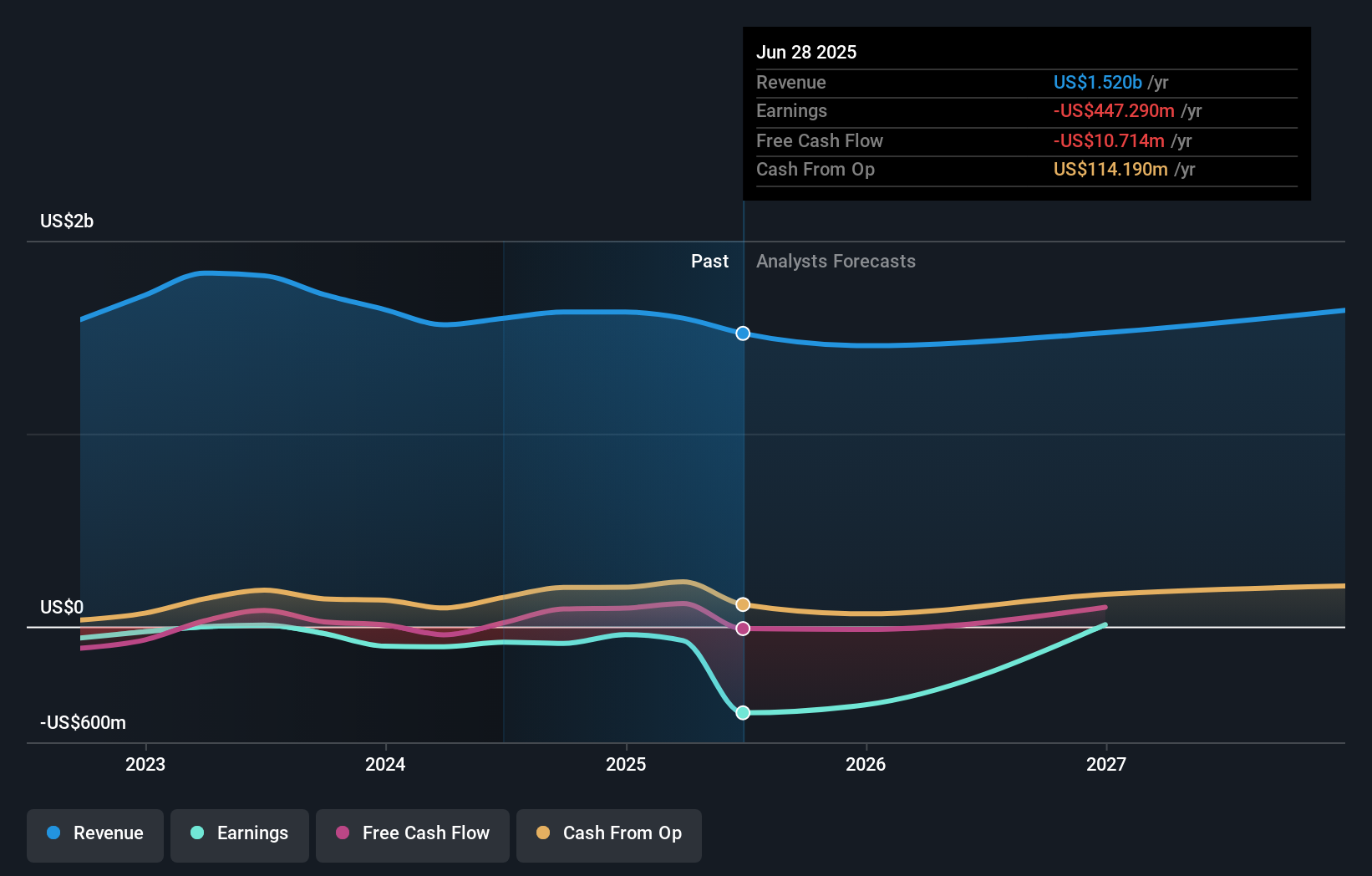Select the yellow Cash From Op legend dot
1372x876 pixels.
point(543,833)
